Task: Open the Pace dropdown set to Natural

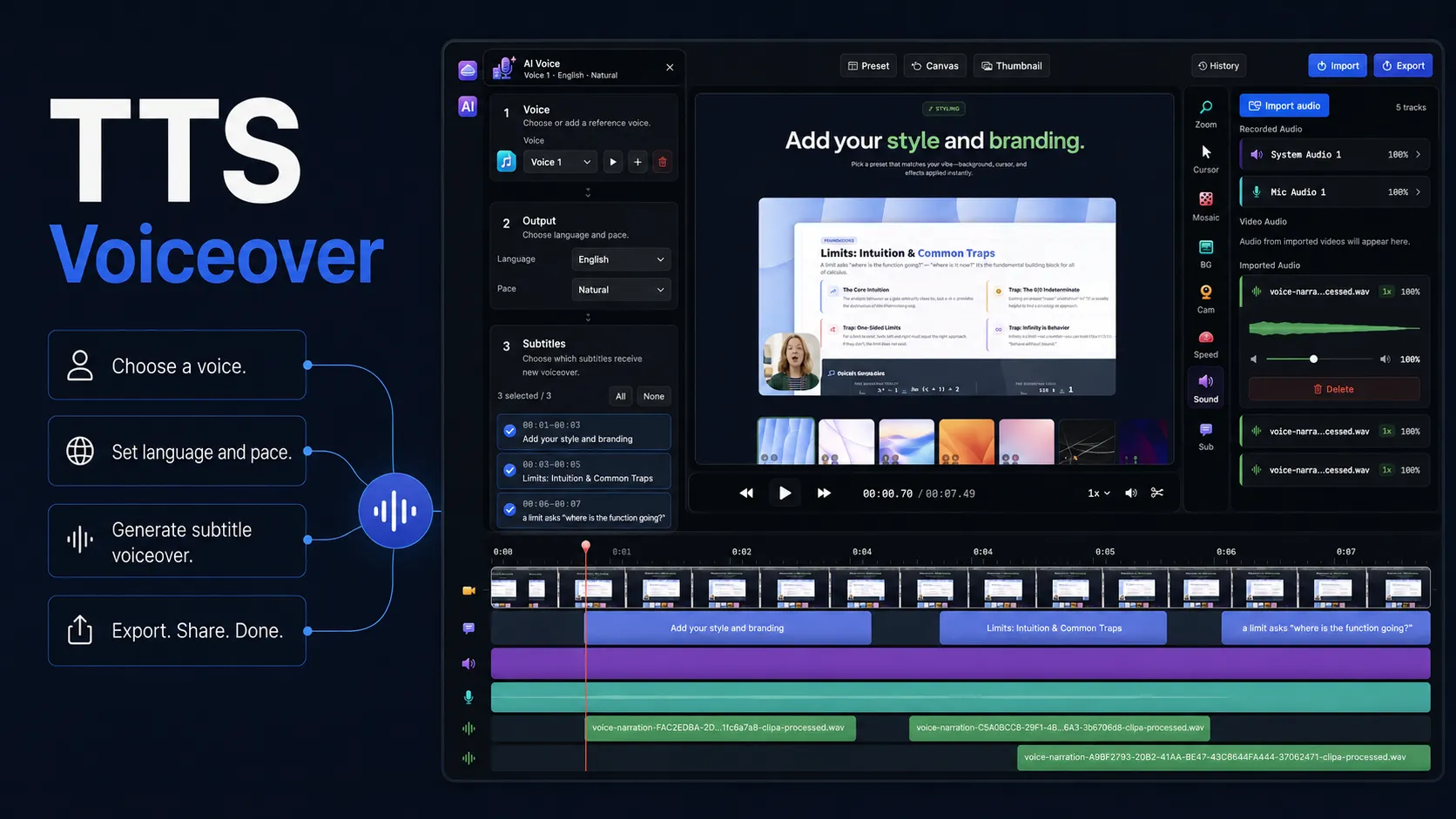Action: 621,290
